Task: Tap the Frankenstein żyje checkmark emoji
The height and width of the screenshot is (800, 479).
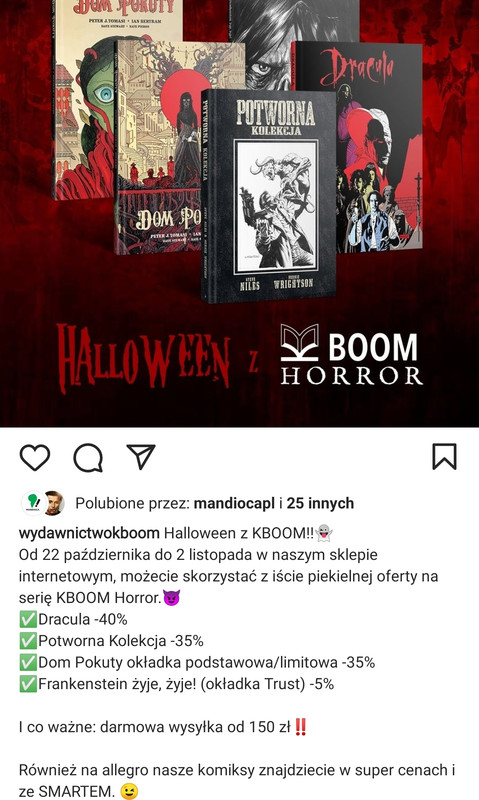Action: click(28, 684)
